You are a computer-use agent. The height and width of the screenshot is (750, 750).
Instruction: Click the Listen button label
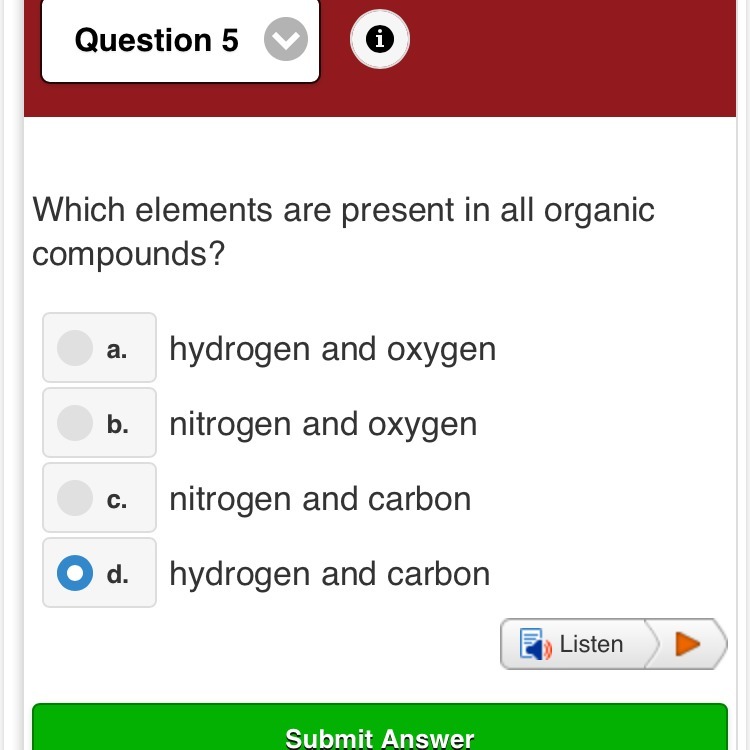click(591, 644)
